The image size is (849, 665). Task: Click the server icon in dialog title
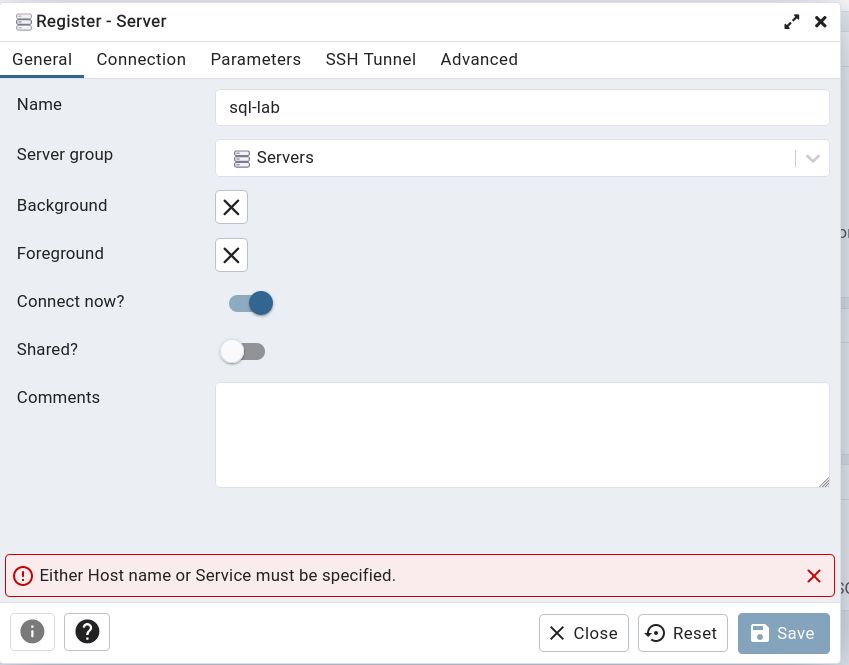[24, 21]
